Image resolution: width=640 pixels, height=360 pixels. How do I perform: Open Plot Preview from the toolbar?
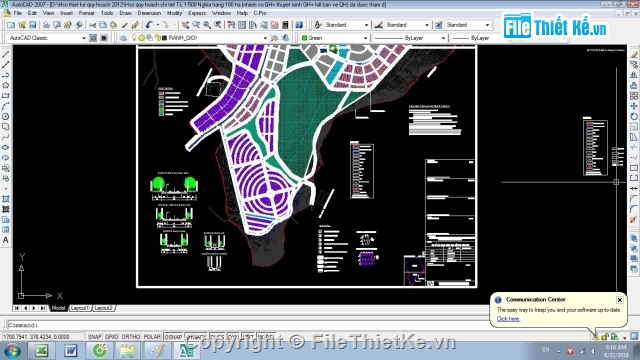tap(57, 25)
